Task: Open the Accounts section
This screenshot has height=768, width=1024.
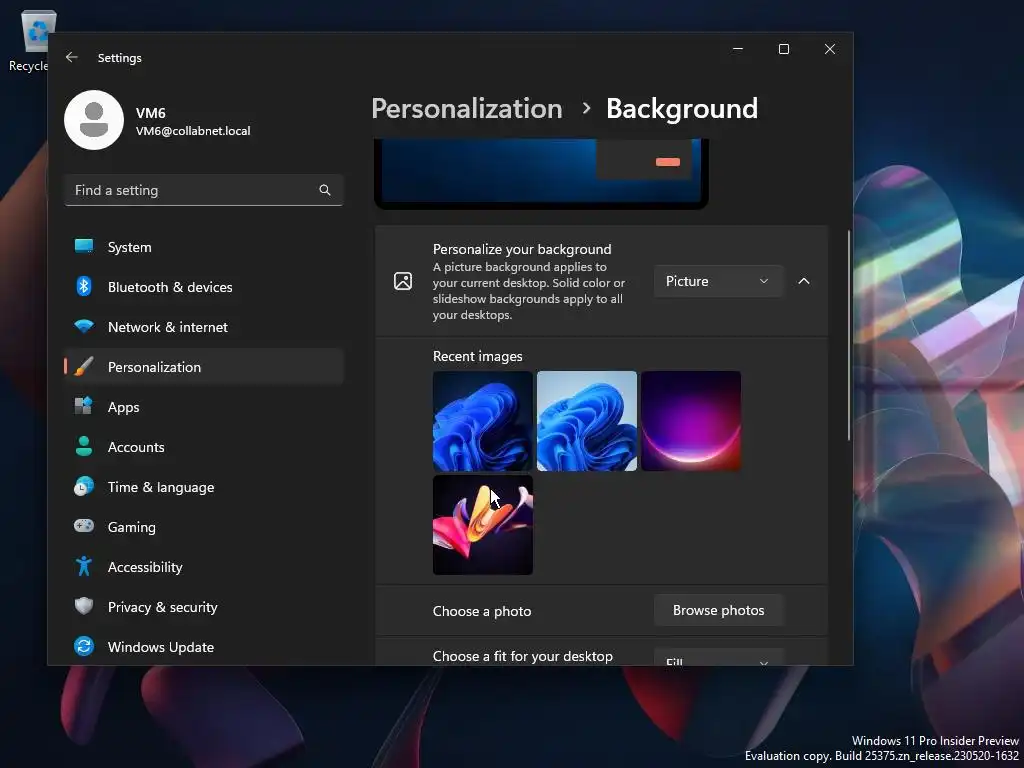Action: pyautogui.click(x=204, y=447)
